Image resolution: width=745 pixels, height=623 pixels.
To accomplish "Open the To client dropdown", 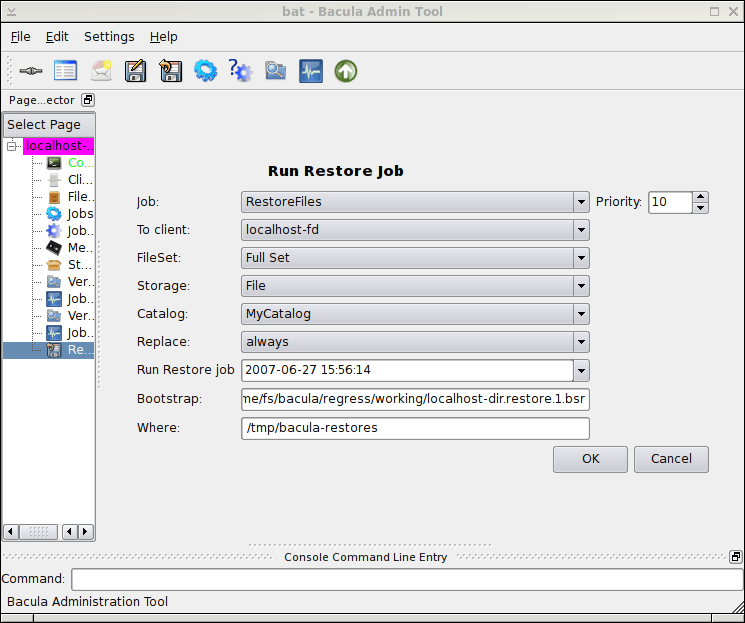I will click(x=415, y=230).
